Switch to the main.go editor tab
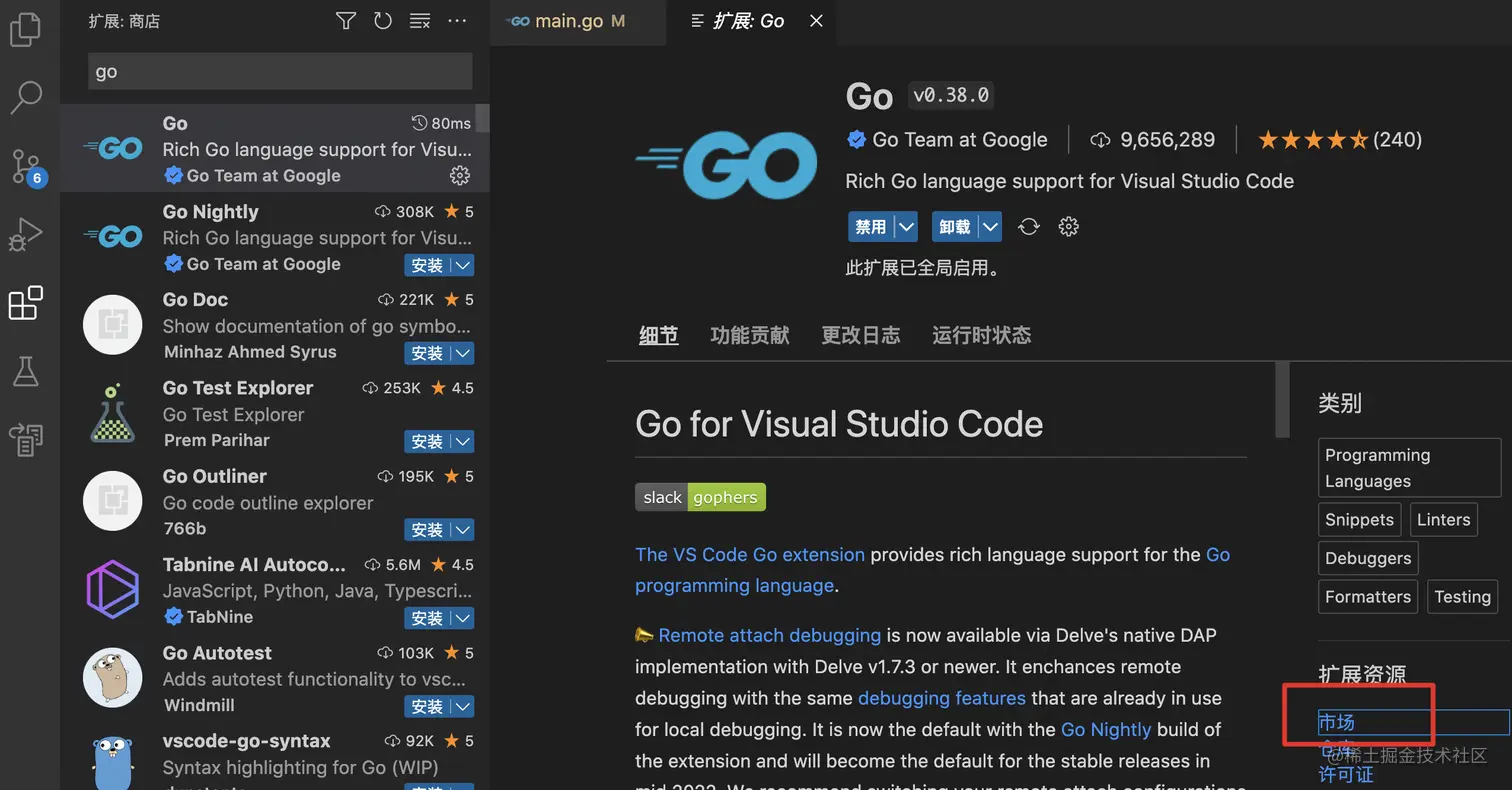 click(577, 21)
